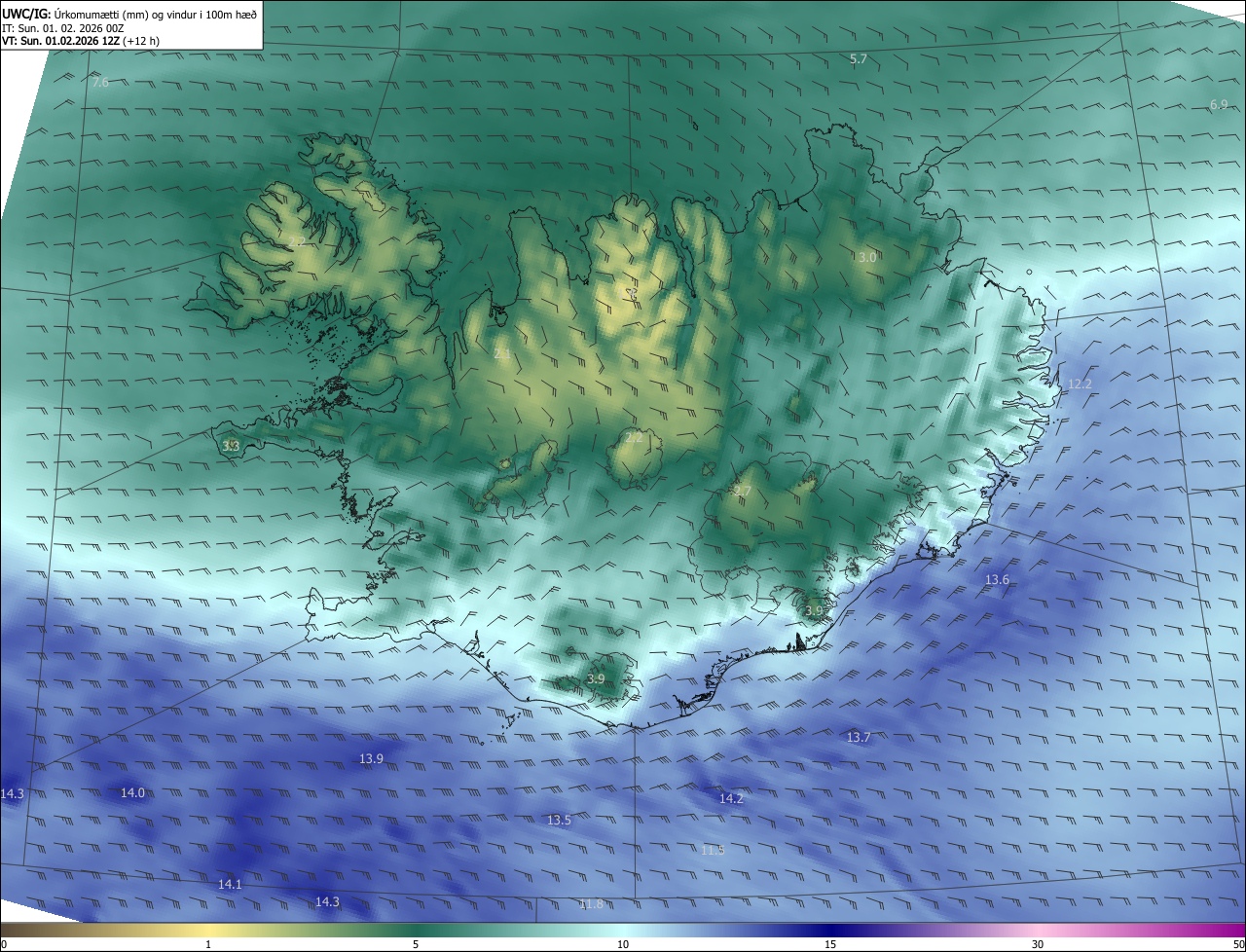Click the 13.7 value label on the map
This screenshot has width=1246, height=952.
[x=858, y=738]
